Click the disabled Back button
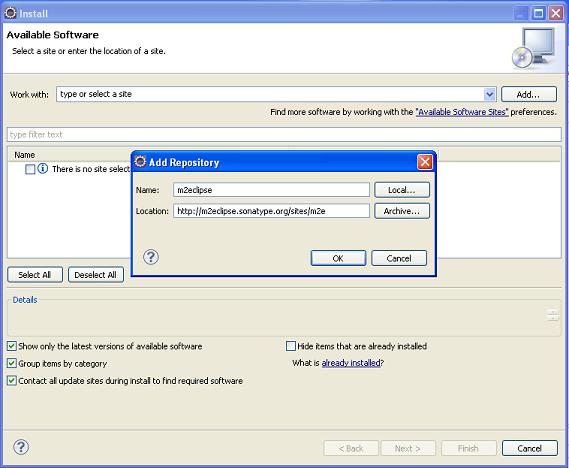 tap(351, 448)
